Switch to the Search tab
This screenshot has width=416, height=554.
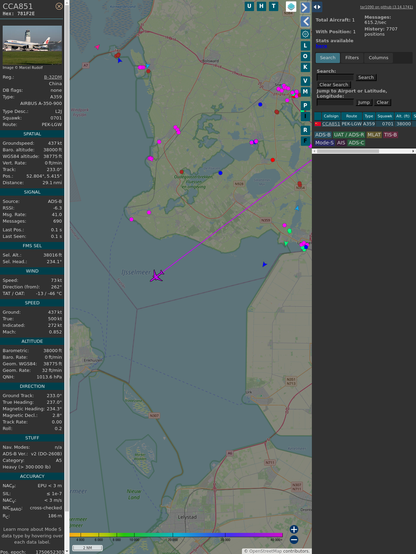click(x=328, y=58)
